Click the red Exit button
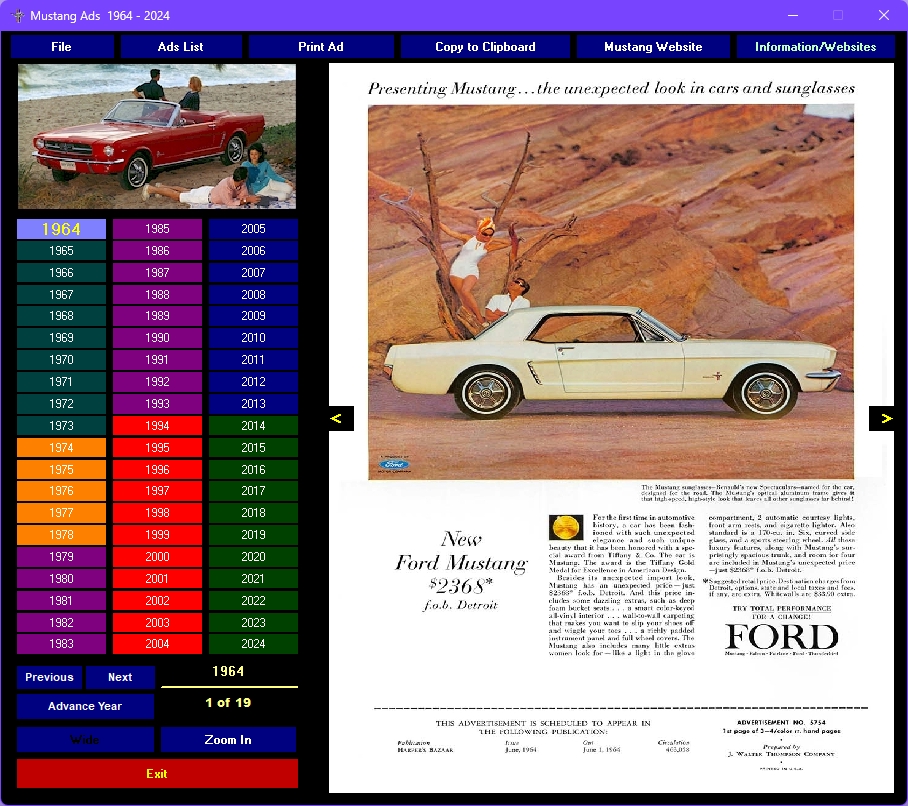Image resolution: width=908 pixels, height=806 pixels. point(157,774)
